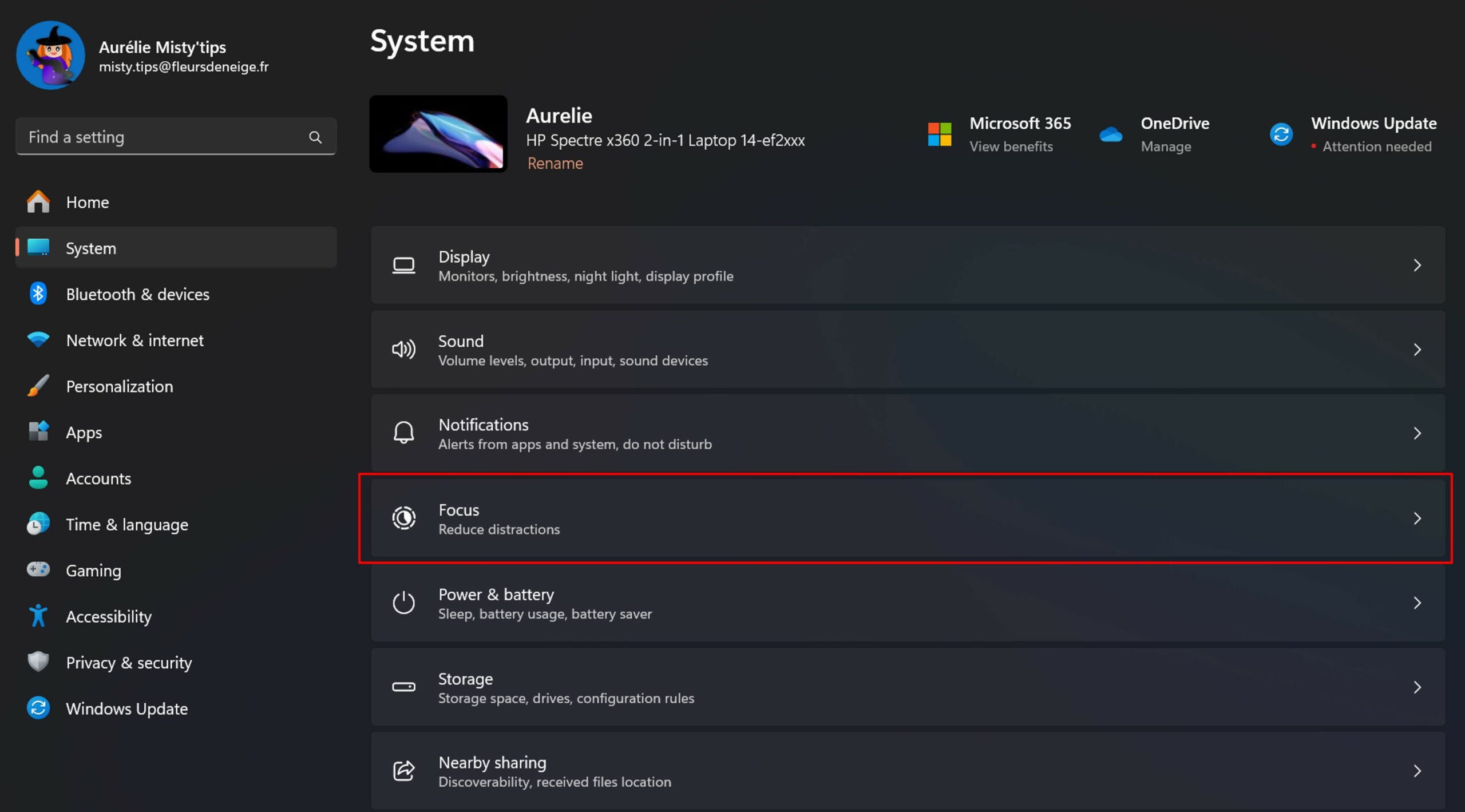Click the device wallpaper thumbnail
Viewport: 1465px width, 812px height.
pyautogui.click(x=438, y=134)
